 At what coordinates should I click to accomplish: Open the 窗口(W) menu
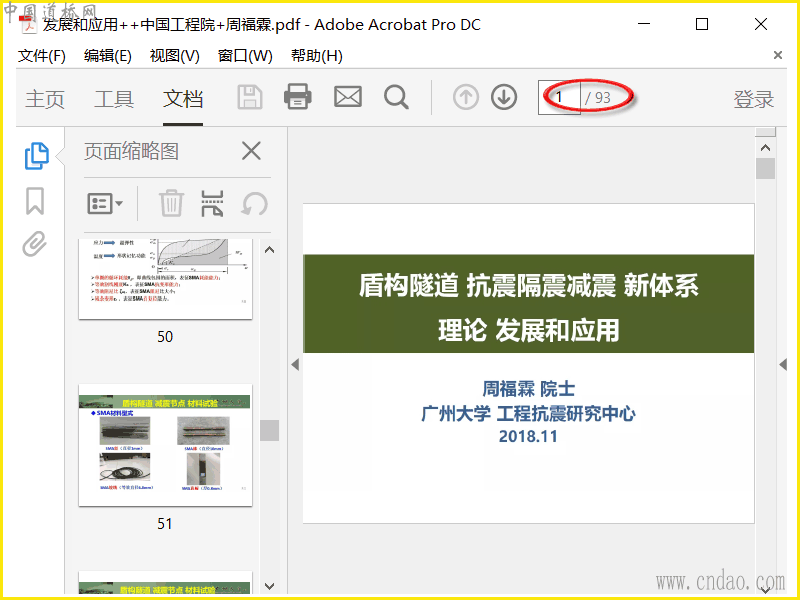(x=245, y=56)
